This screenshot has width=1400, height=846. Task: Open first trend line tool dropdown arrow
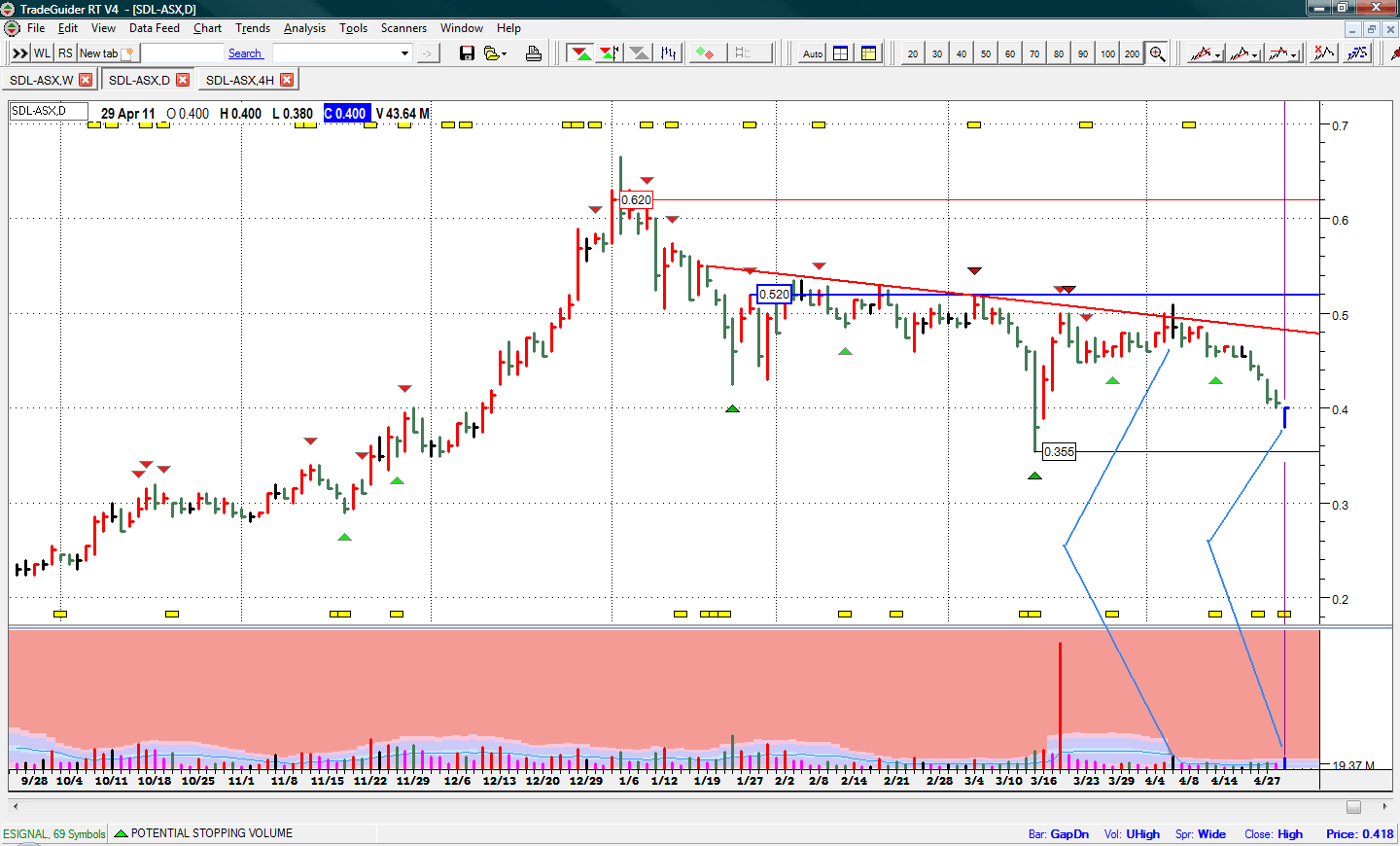tap(1217, 54)
